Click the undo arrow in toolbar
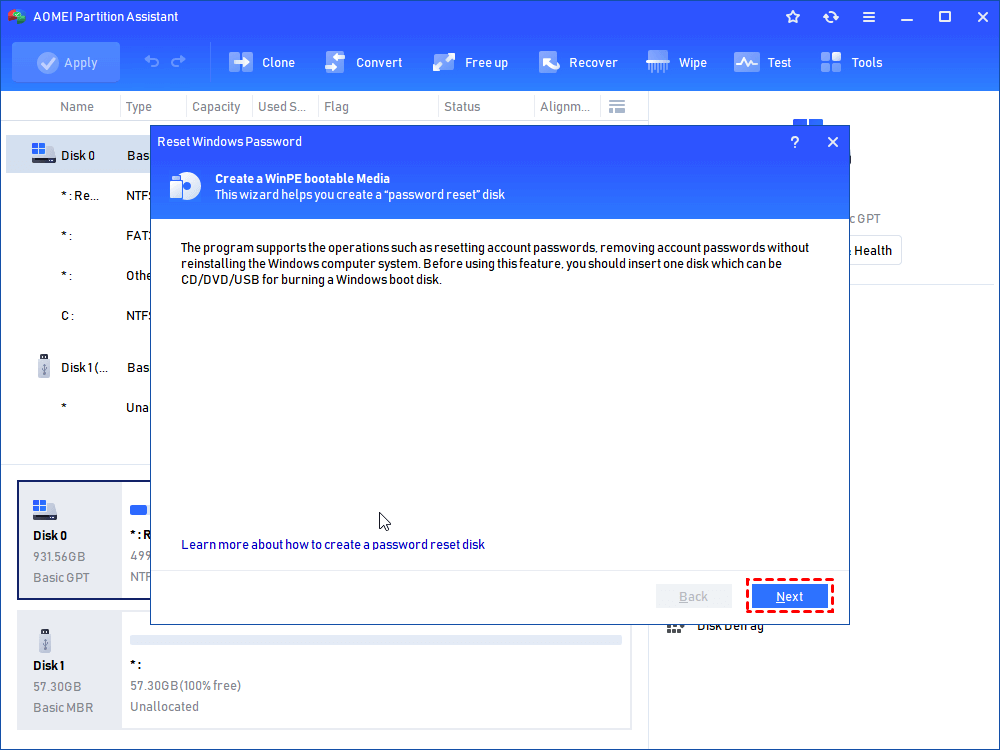1000x750 pixels. (x=152, y=62)
